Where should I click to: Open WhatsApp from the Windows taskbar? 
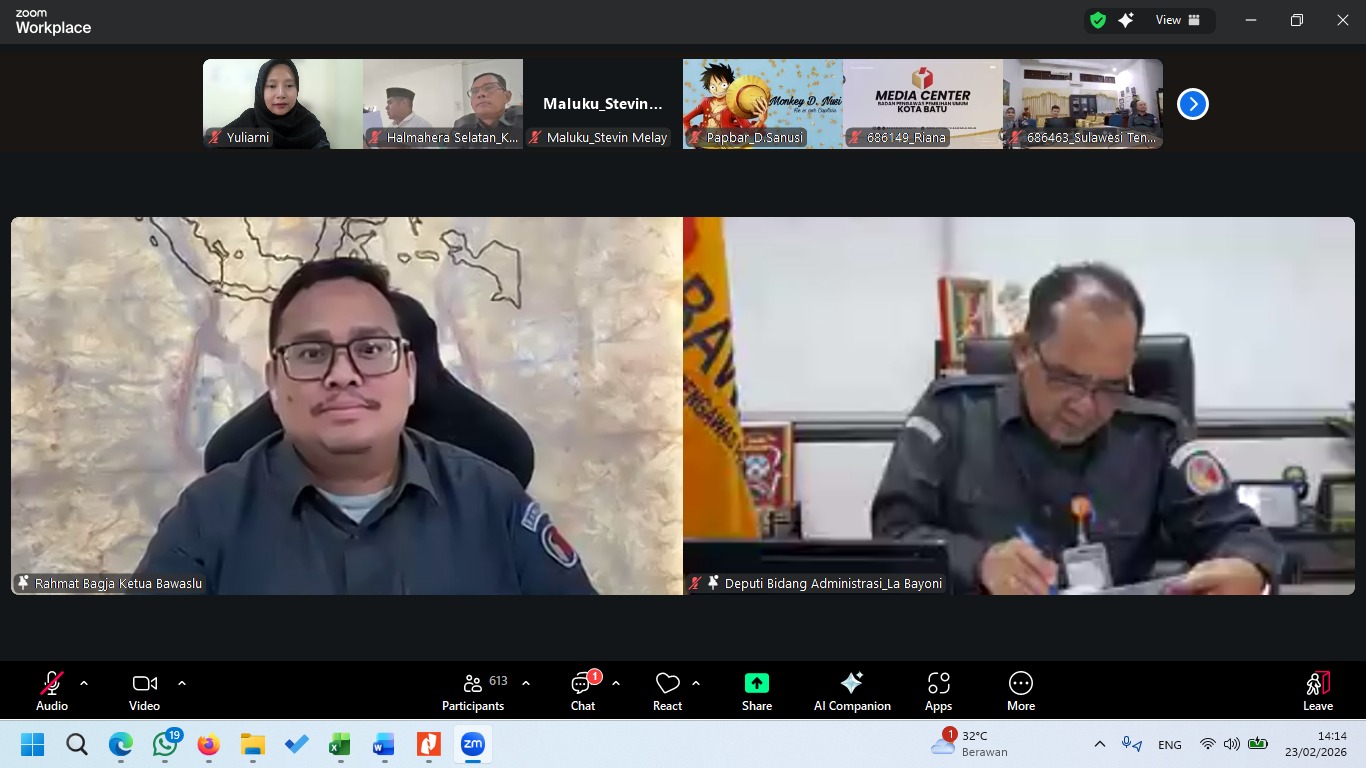[165, 745]
